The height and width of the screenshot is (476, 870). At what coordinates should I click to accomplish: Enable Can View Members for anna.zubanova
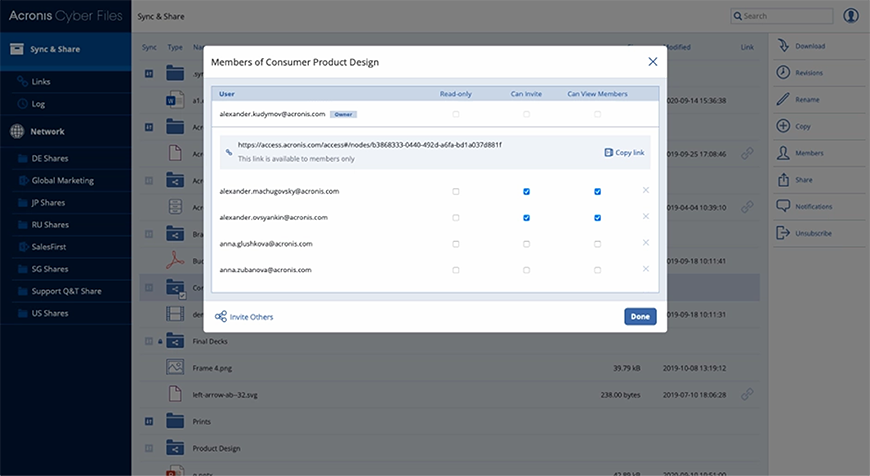point(597,270)
